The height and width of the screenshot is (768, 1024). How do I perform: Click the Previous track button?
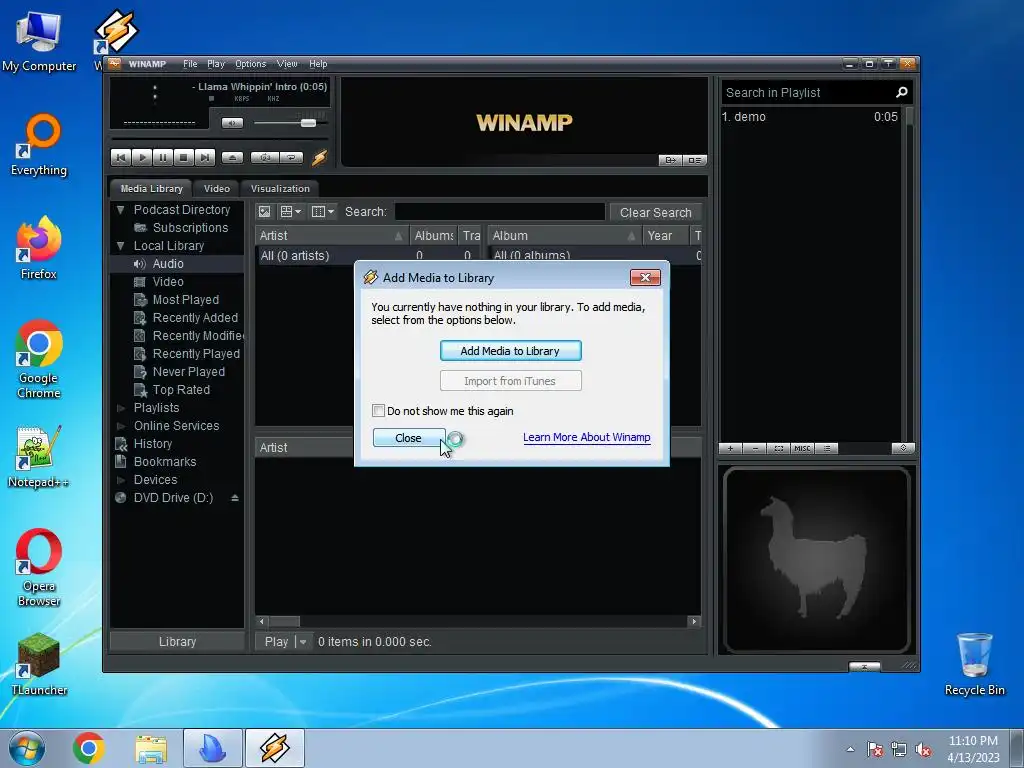pos(120,157)
